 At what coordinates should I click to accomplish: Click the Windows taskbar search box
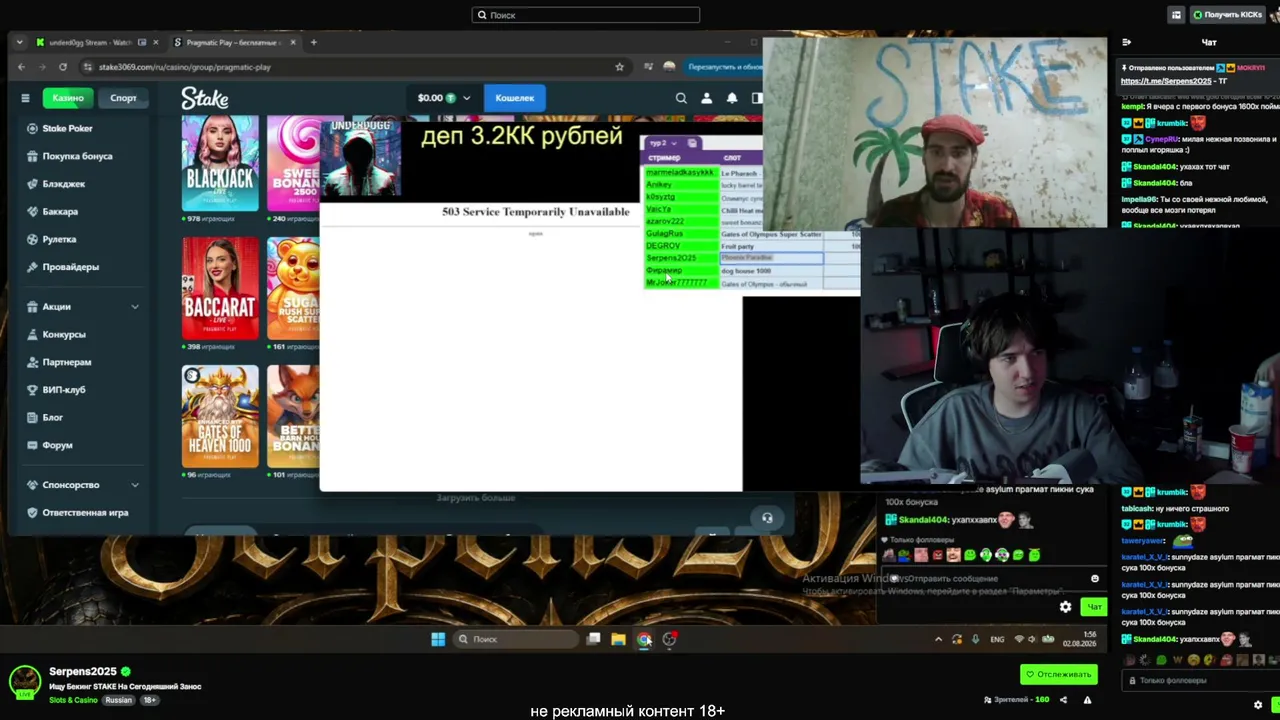pos(515,639)
